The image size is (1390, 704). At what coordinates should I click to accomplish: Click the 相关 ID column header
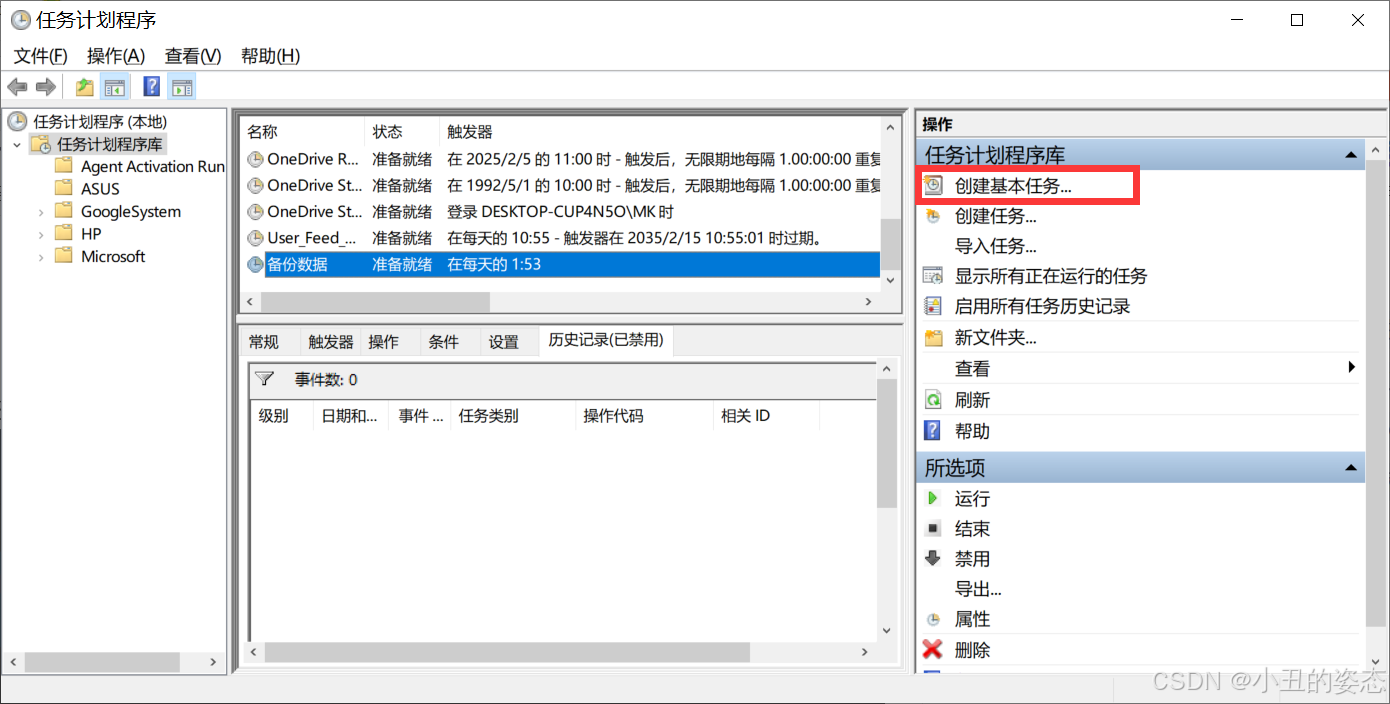coord(765,416)
